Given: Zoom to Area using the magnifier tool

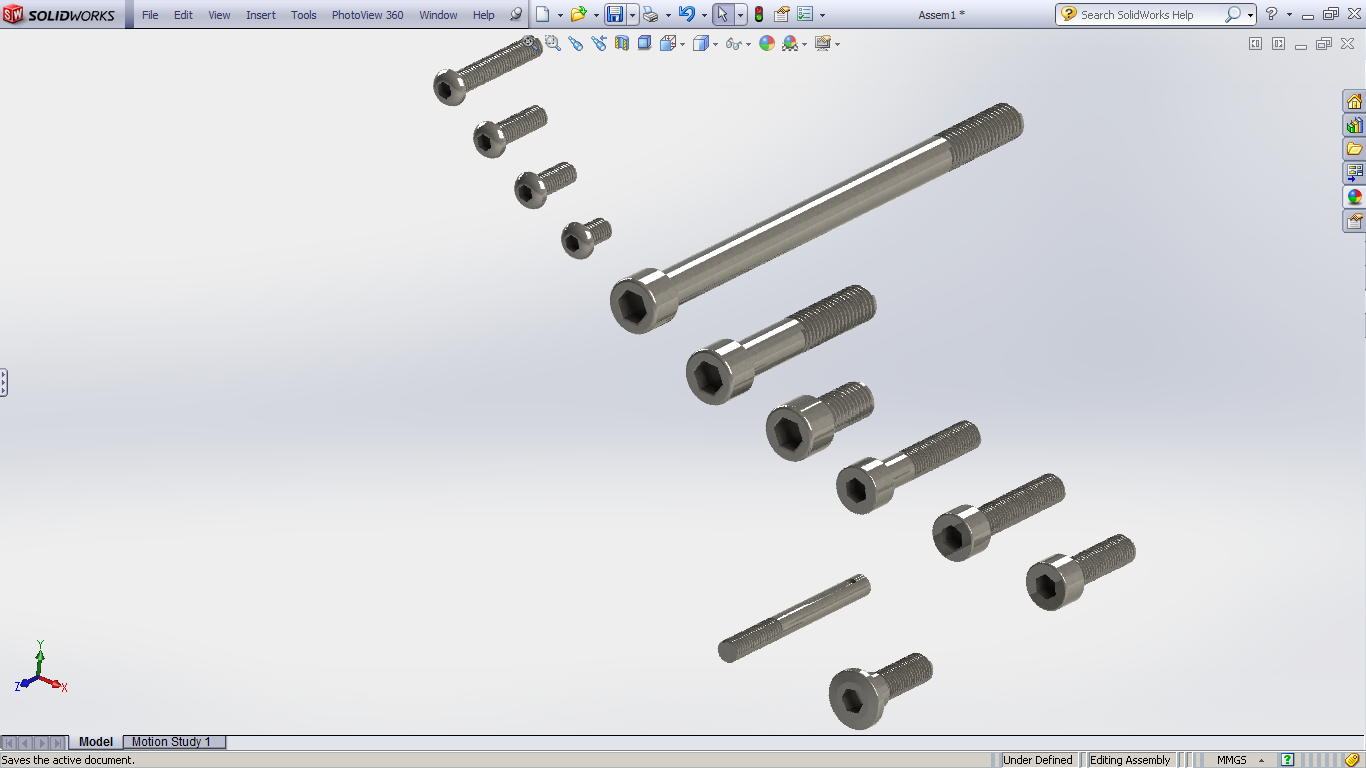Looking at the screenshot, I should pyautogui.click(x=552, y=43).
